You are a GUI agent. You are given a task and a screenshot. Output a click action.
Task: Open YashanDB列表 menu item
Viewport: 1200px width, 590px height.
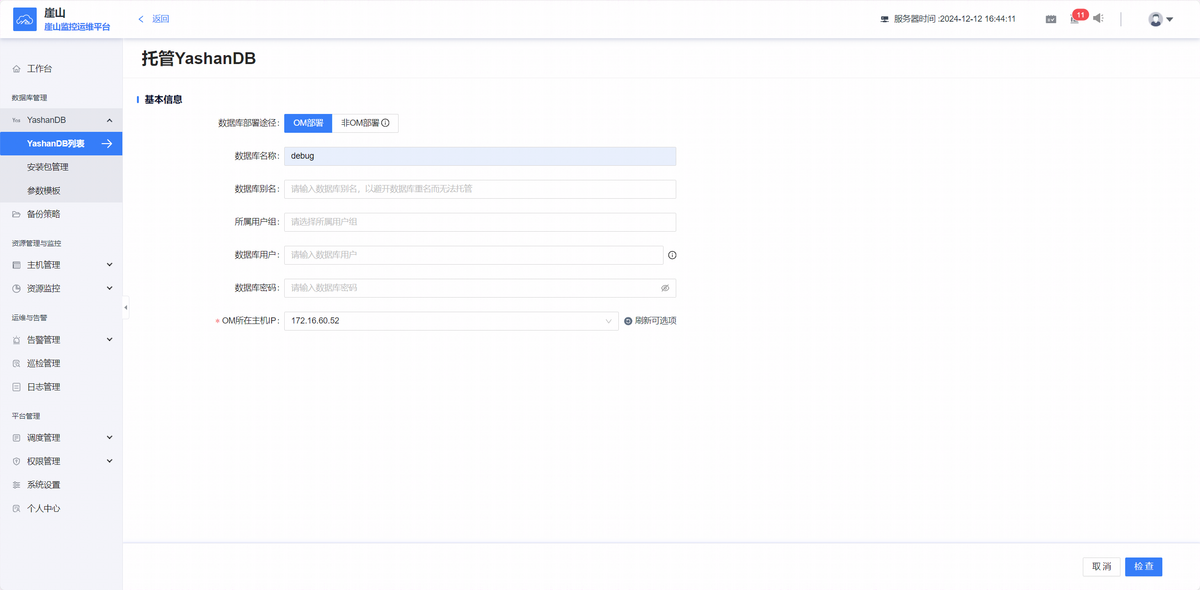tap(61, 144)
